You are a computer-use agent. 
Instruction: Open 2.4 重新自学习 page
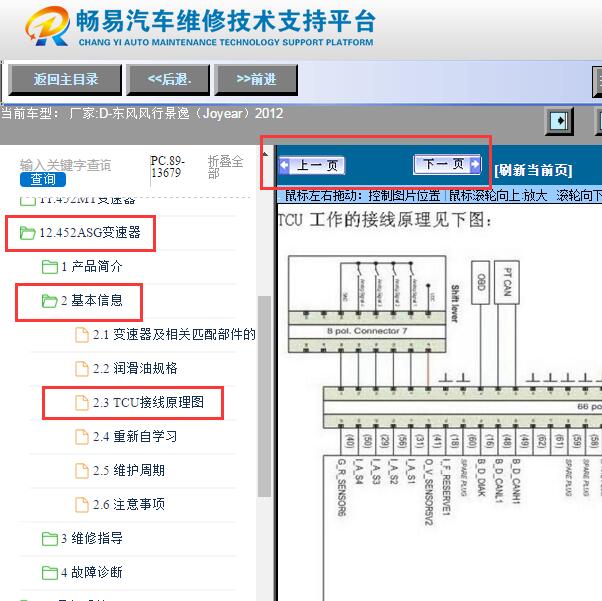point(135,436)
